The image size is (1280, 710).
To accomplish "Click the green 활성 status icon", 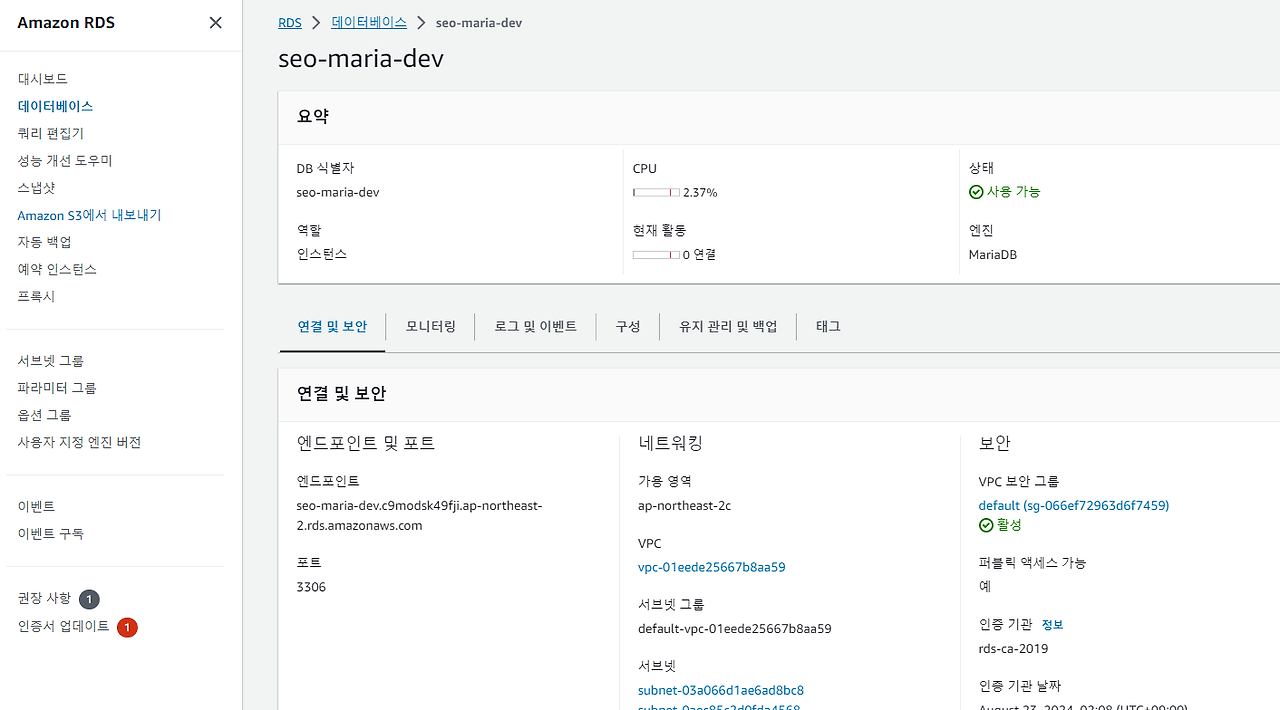I will pos(986,524).
